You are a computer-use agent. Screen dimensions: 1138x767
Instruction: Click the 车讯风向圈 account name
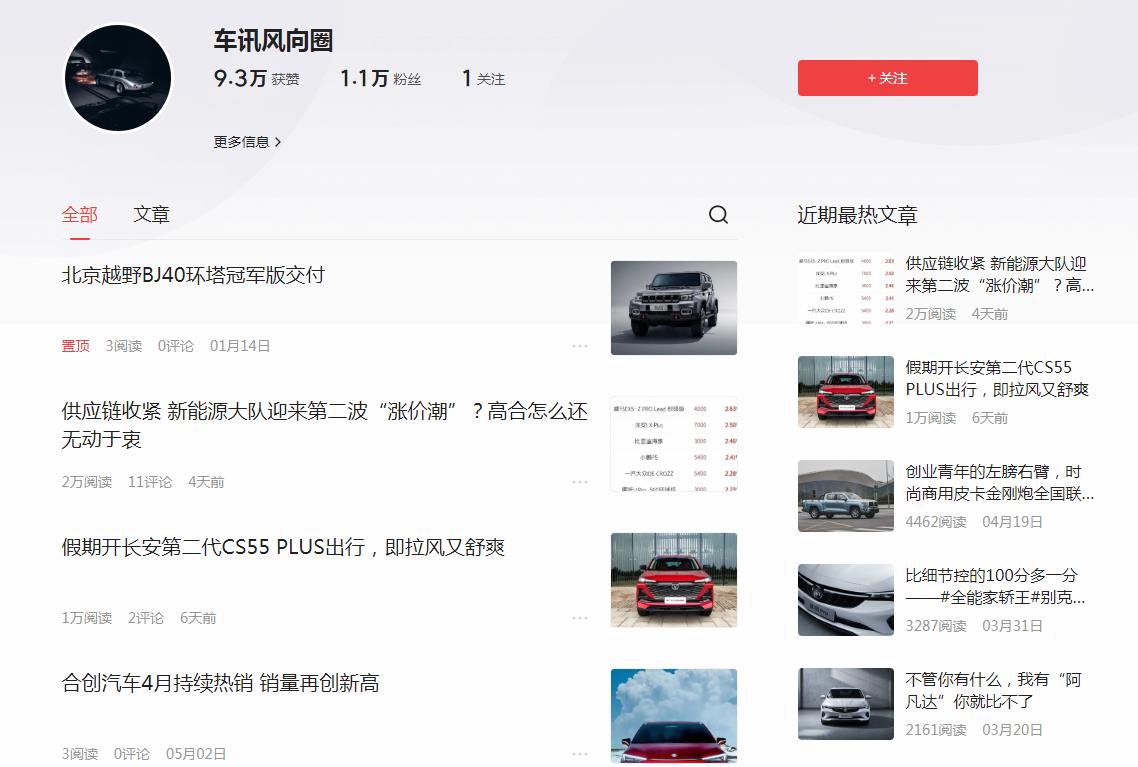[x=273, y=41]
